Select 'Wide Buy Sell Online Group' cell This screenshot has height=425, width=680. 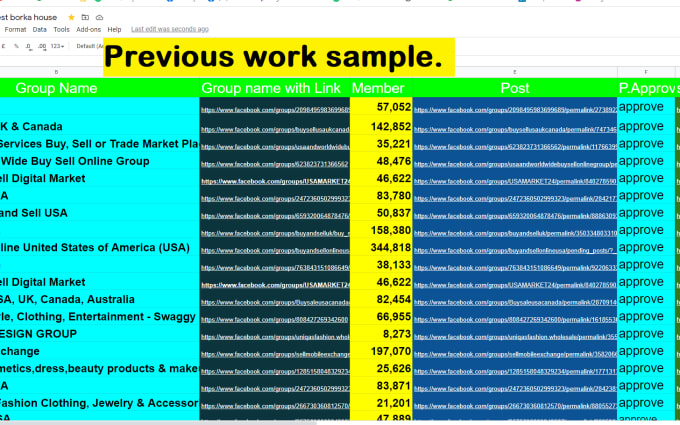click(x=100, y=161)
